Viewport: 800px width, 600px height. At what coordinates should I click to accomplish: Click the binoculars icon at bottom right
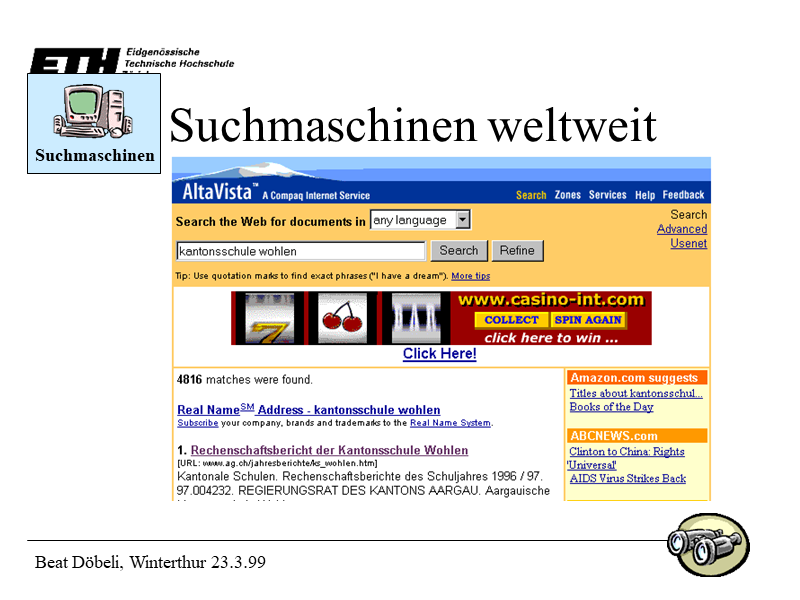pyautogui.click(x=710, y=546)
